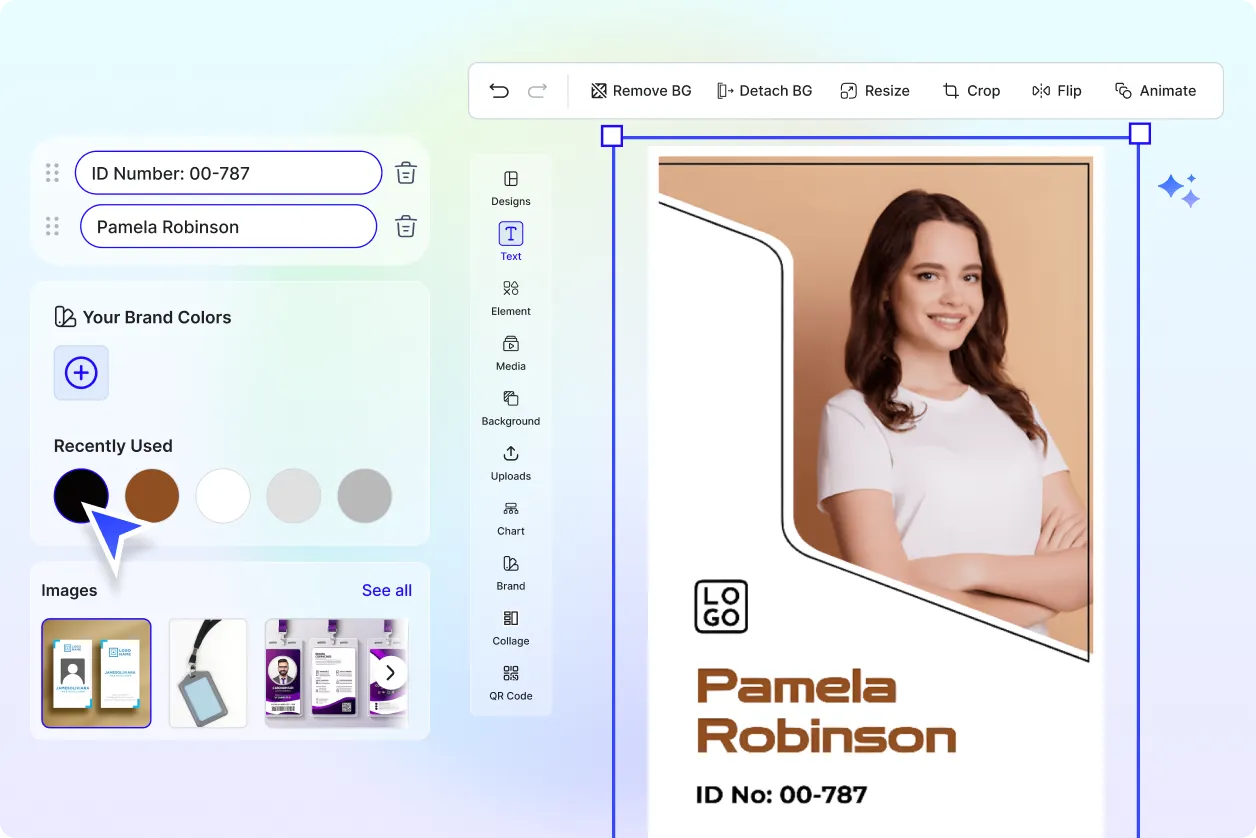The height and width of the screenshot is (838, 1256).
Task: Select the black recently used color
Action: point(81,495)
